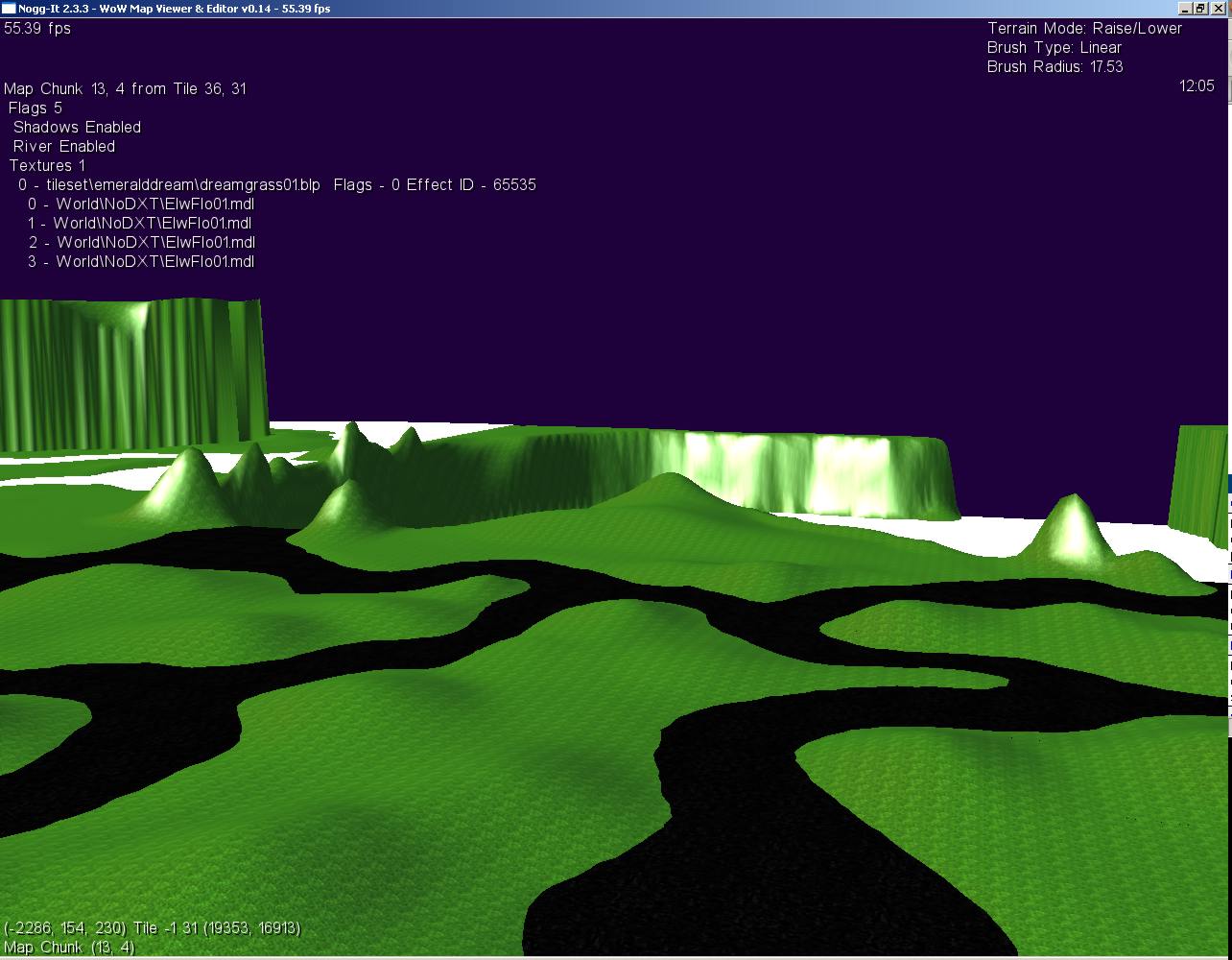Image resolution: width=1232 pixels, height=960 pixels.
Task: Click model entry '3 - World\NoDXT\ElwFlo01.mdl'
Action: click(x=141, y=261)
